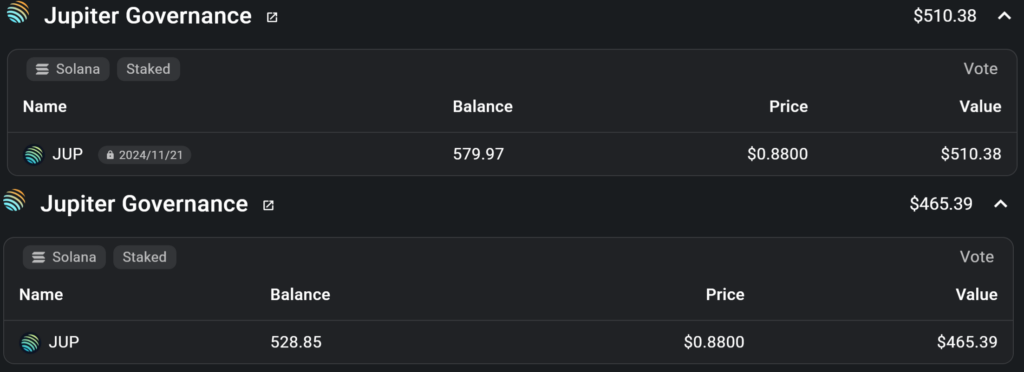Screen dimensions: 1024x372
Task: Open external link icon beside the $465.39 Jupiter Governance title
Action: point(268,206)
